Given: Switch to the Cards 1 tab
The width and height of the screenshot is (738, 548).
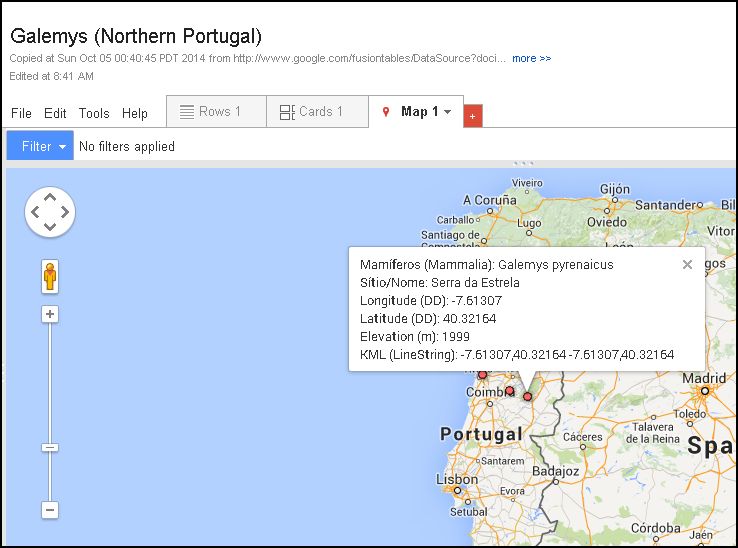Looking at the screenshot, I should 317,112.
